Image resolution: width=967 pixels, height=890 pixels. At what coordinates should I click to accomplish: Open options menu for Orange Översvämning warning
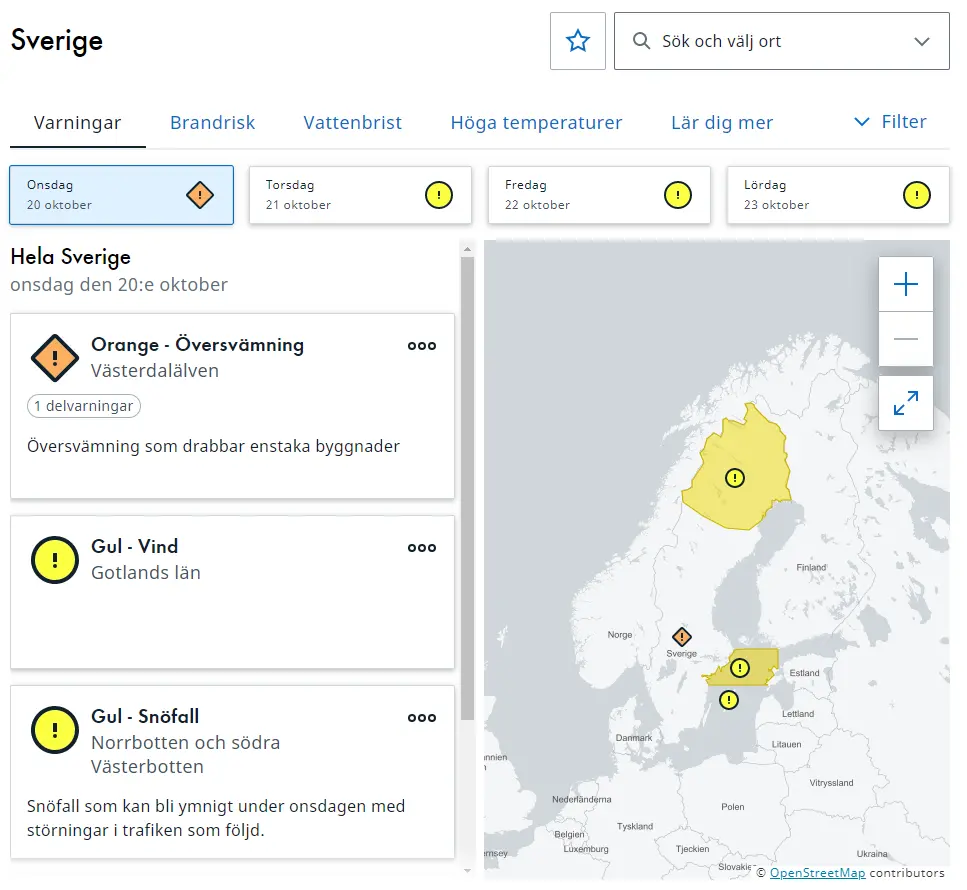point(422,345)
